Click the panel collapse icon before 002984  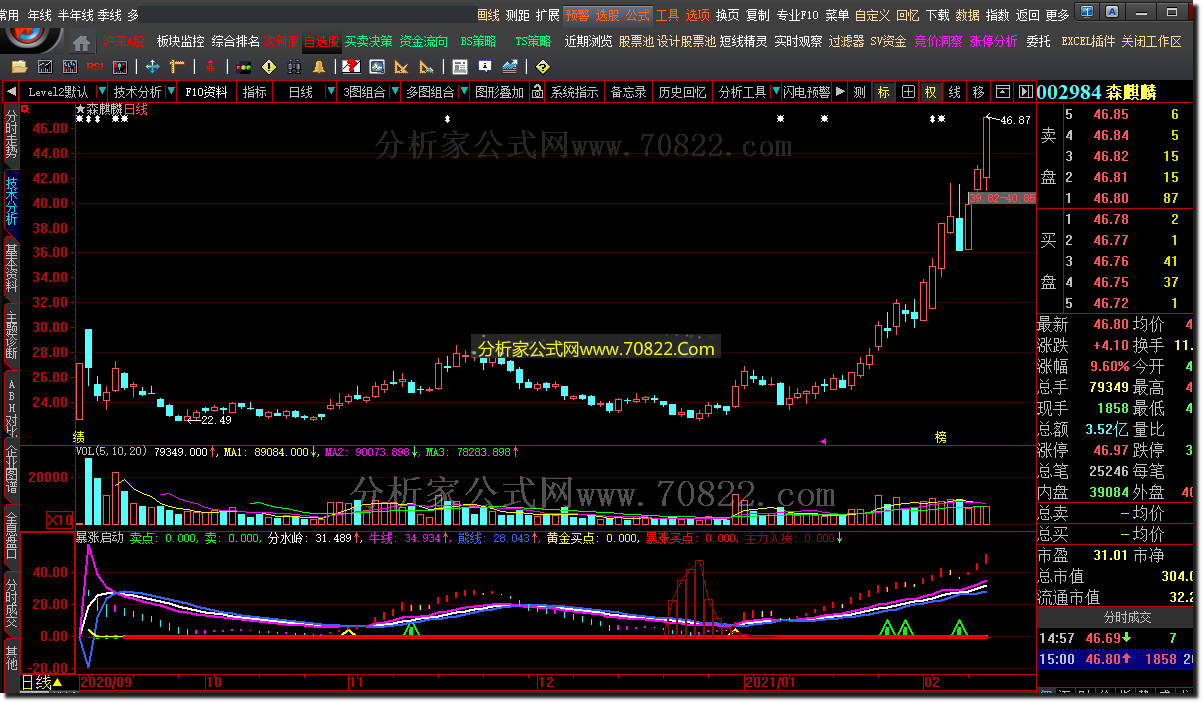pos(1025,91)
